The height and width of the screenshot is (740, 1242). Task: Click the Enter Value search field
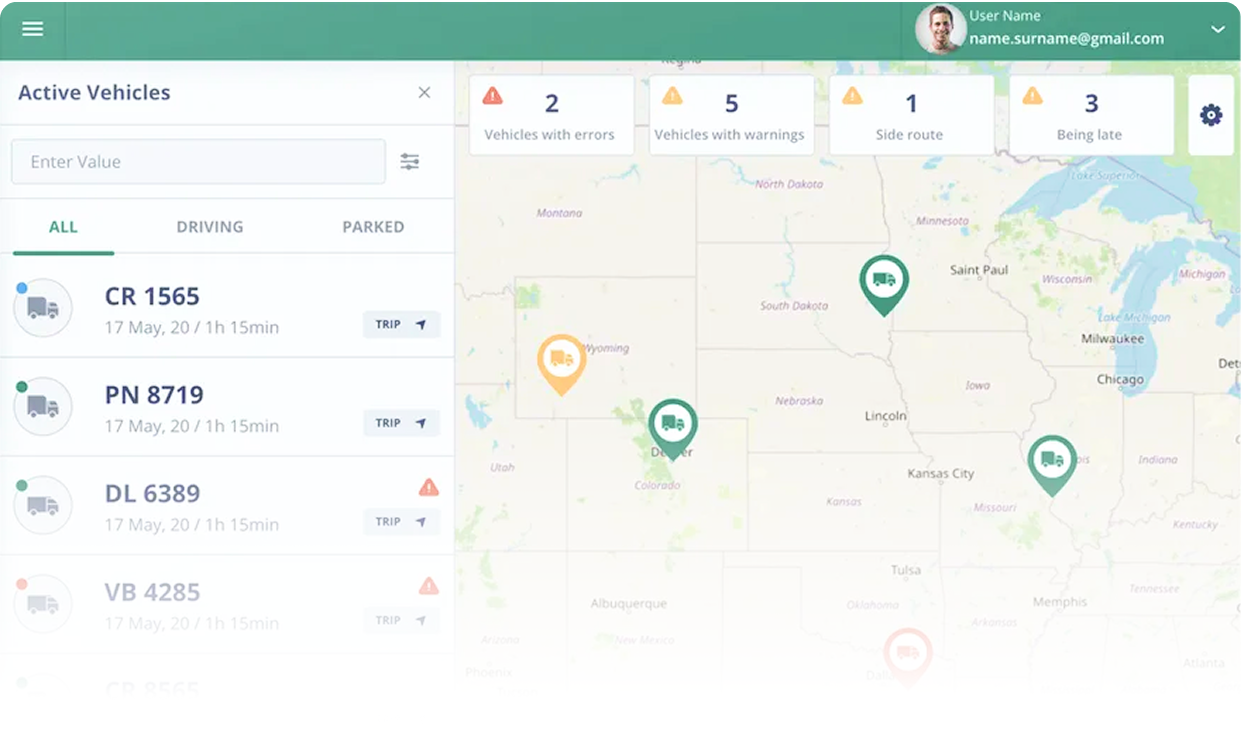tap(198, 162)
